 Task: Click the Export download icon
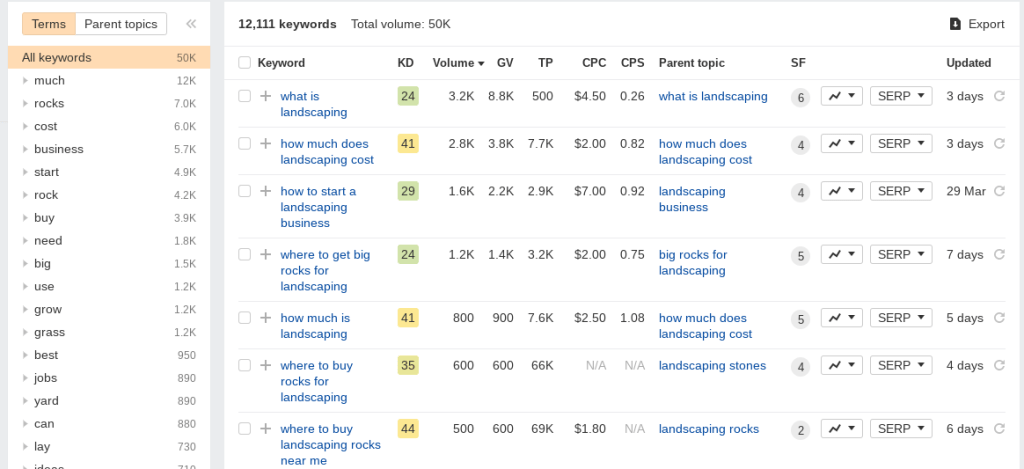tap(955, 24)
